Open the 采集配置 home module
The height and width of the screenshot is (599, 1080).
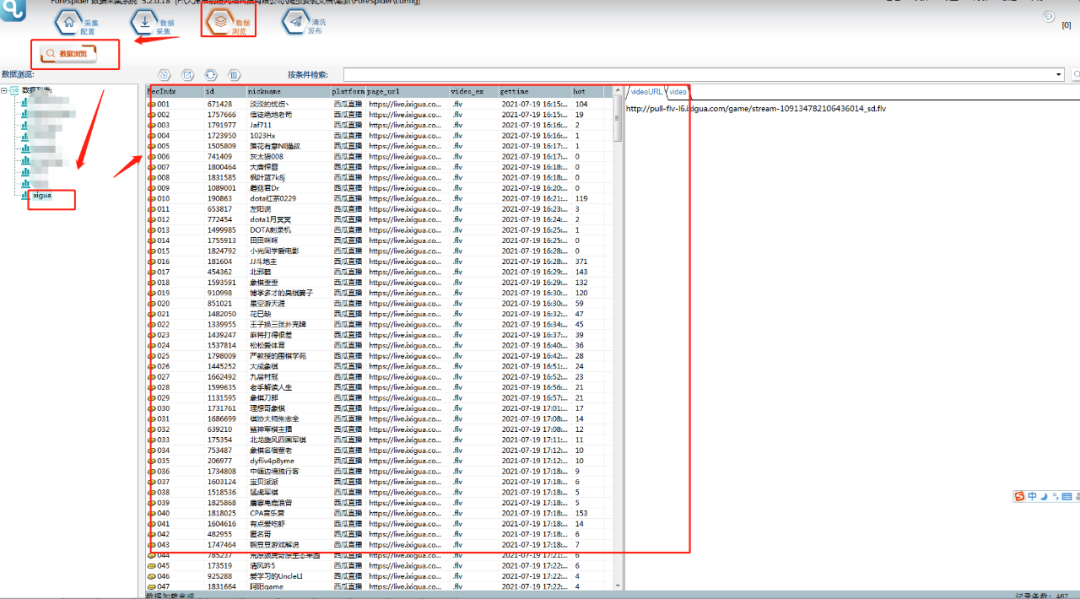[76, 24]
